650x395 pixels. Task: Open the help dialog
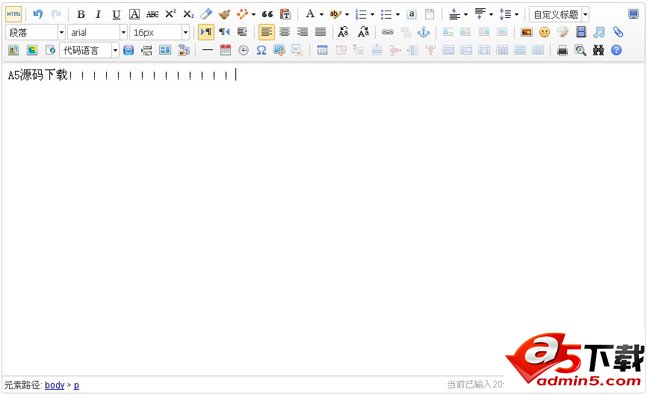[x=616, y=50]
